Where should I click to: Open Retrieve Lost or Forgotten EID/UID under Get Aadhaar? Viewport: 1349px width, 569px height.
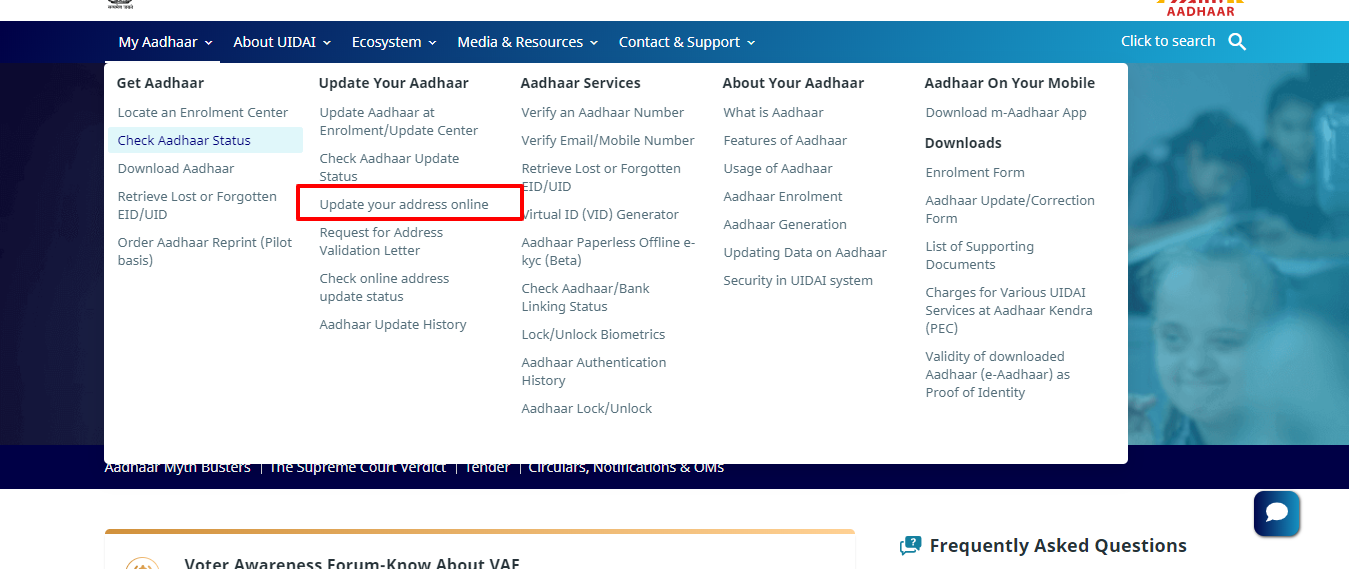(x=197, y=206)
